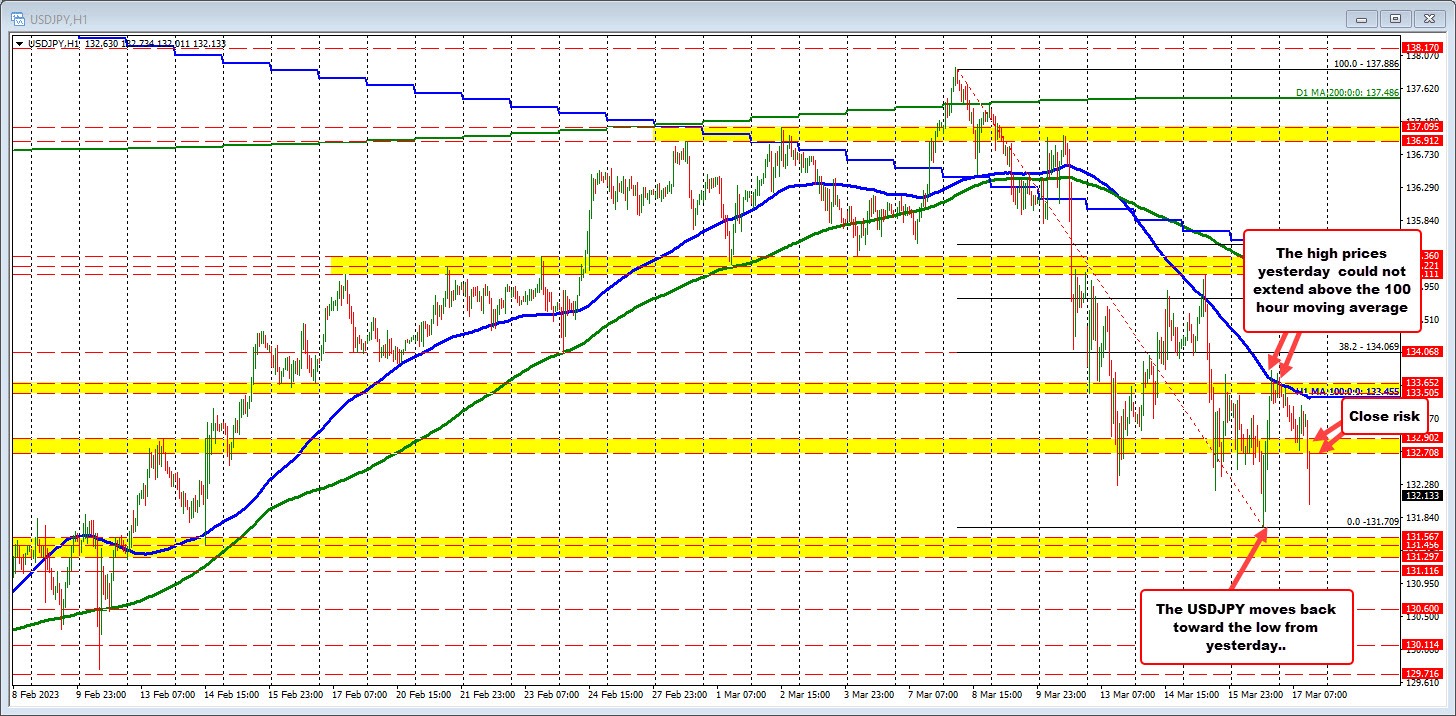Select the 133.652 red price label
1456x716 pixels.
tap(1420, 382)
